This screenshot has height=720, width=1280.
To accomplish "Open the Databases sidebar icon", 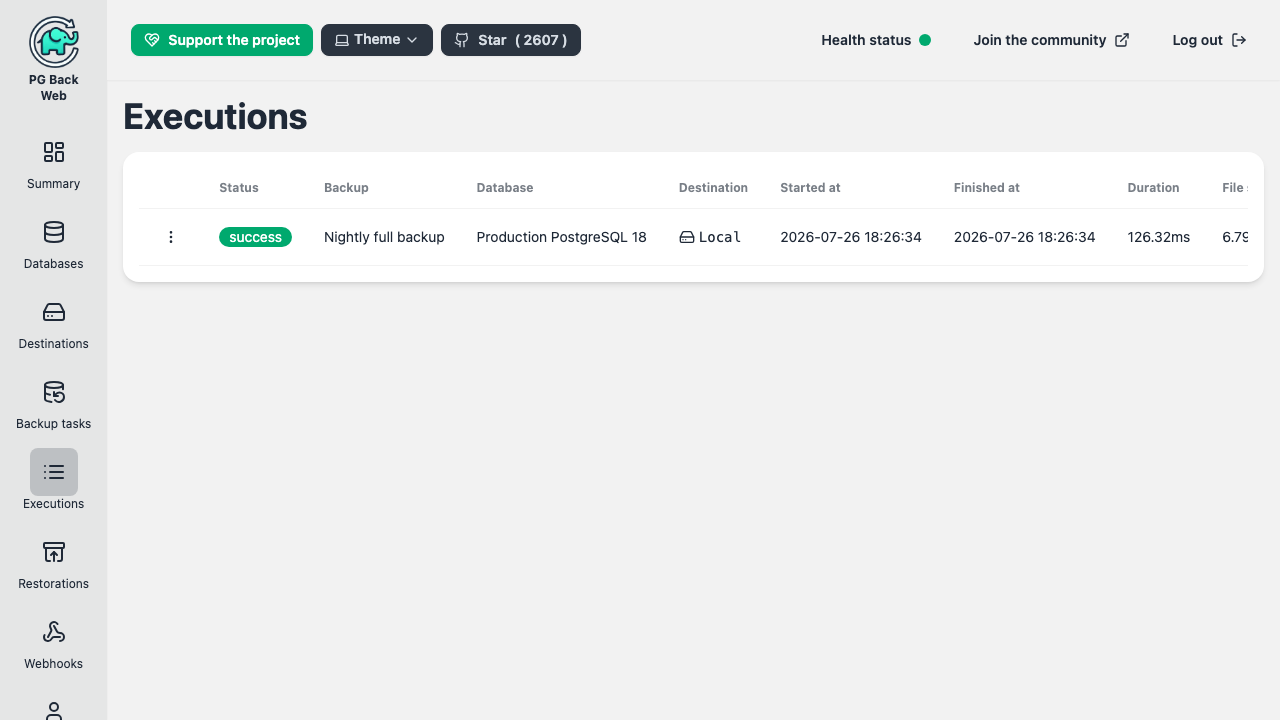I will tap(54, 232).
